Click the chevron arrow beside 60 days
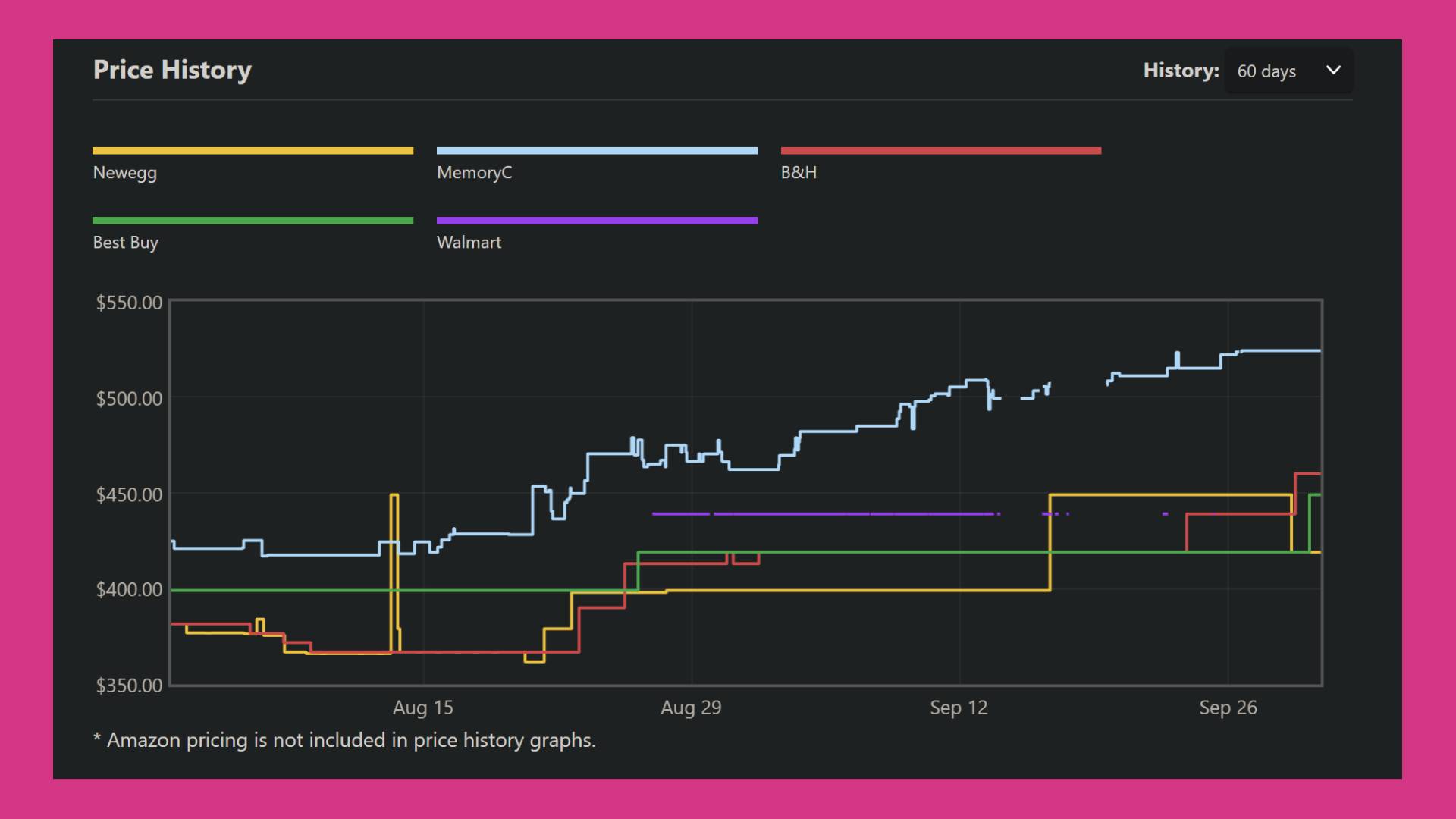The image size is (1456, 819). [1333, 70]
